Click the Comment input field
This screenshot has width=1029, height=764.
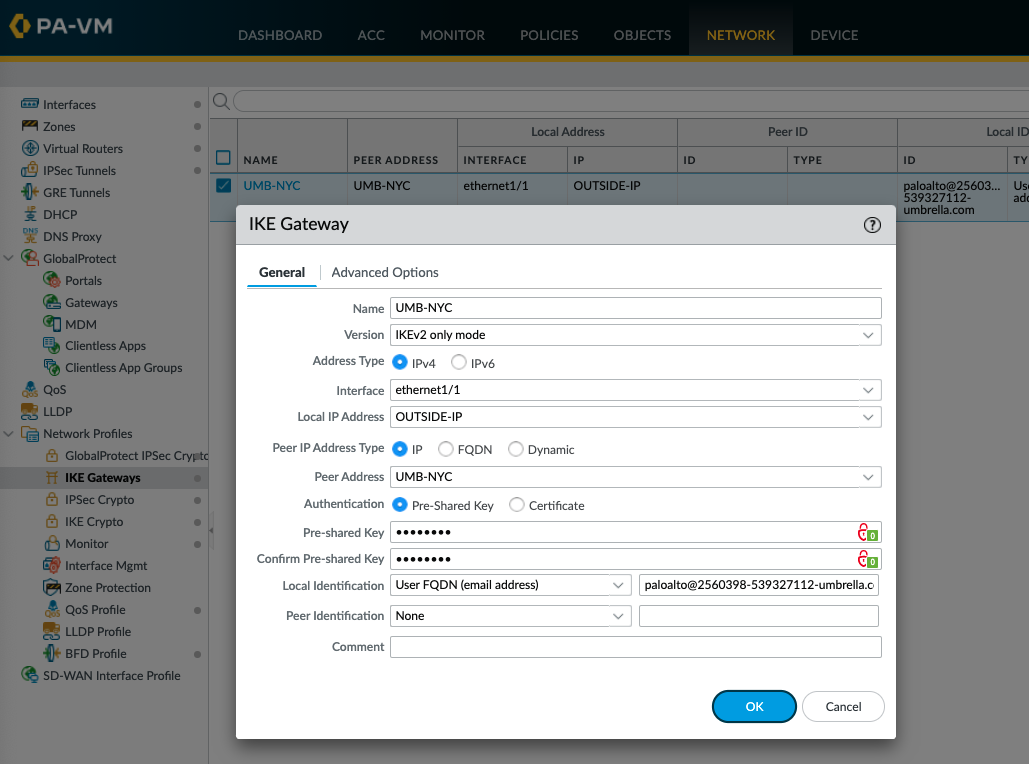pos(635,647)
